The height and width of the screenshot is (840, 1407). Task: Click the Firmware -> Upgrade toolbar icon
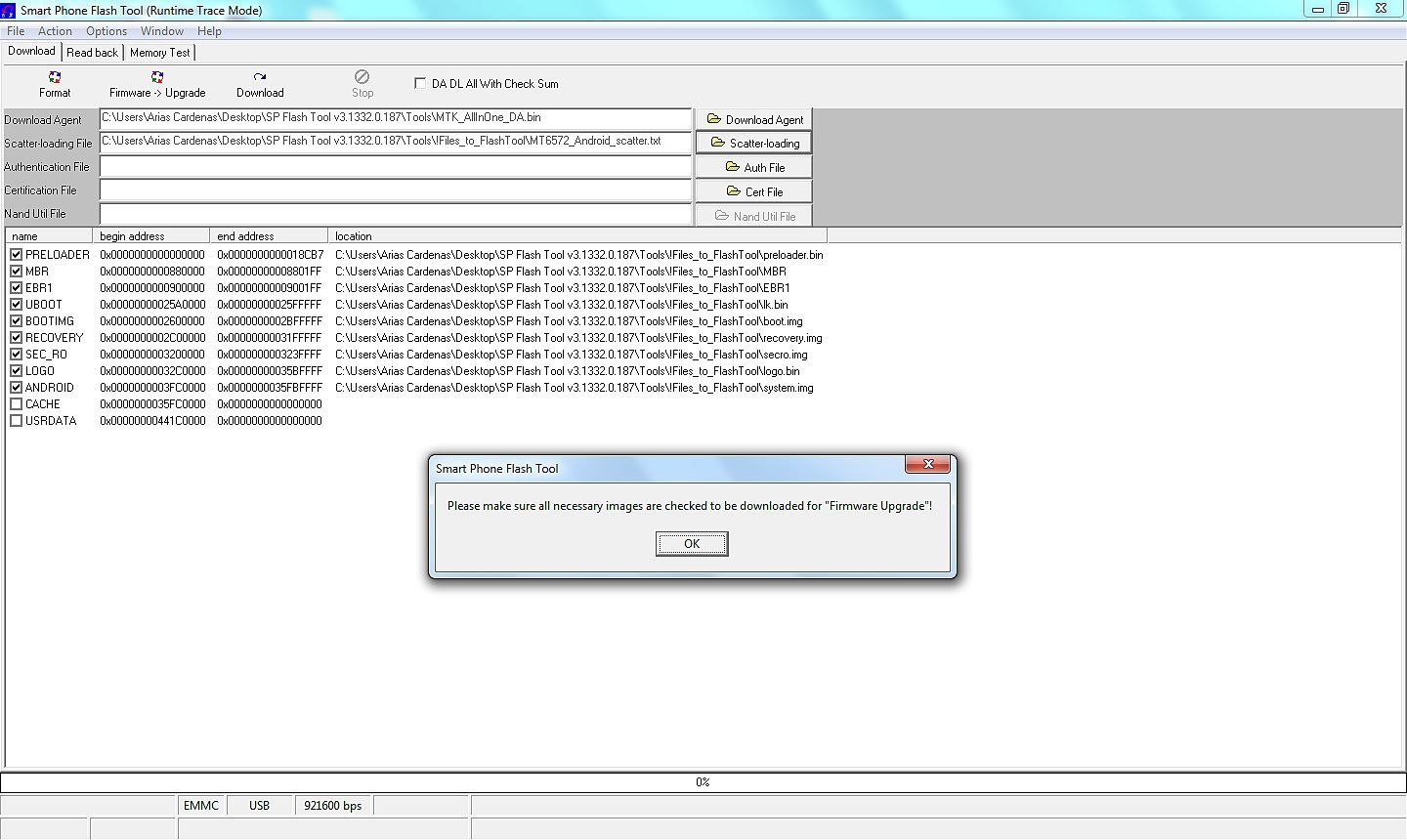pos(157,77)
